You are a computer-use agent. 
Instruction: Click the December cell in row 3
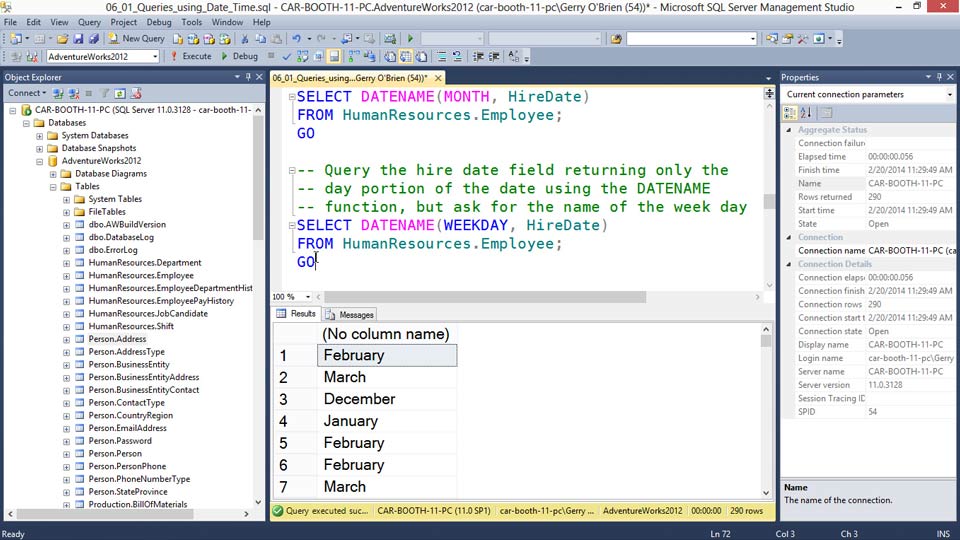coord(387,399)
